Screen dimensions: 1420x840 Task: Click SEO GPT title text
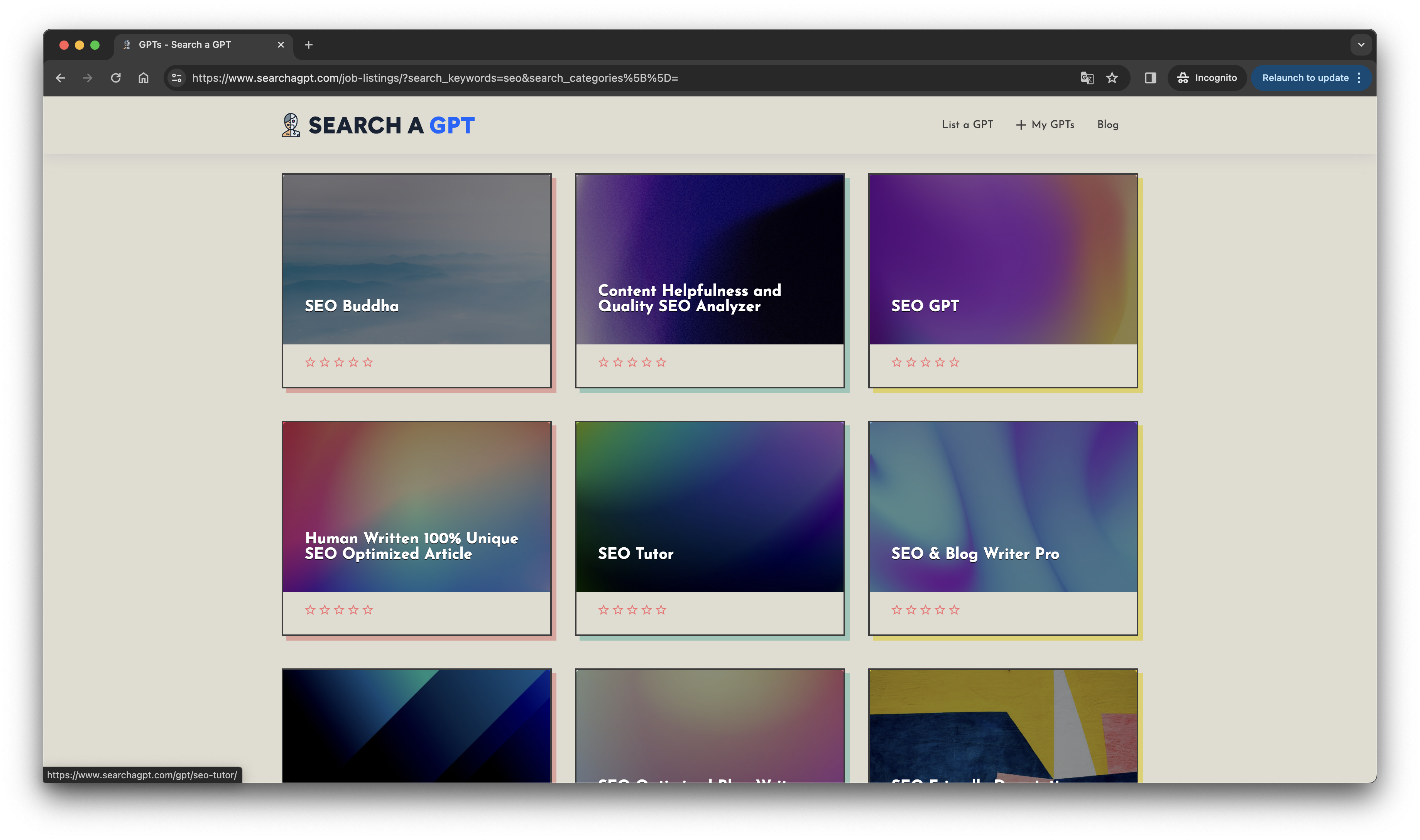(925, 306)
